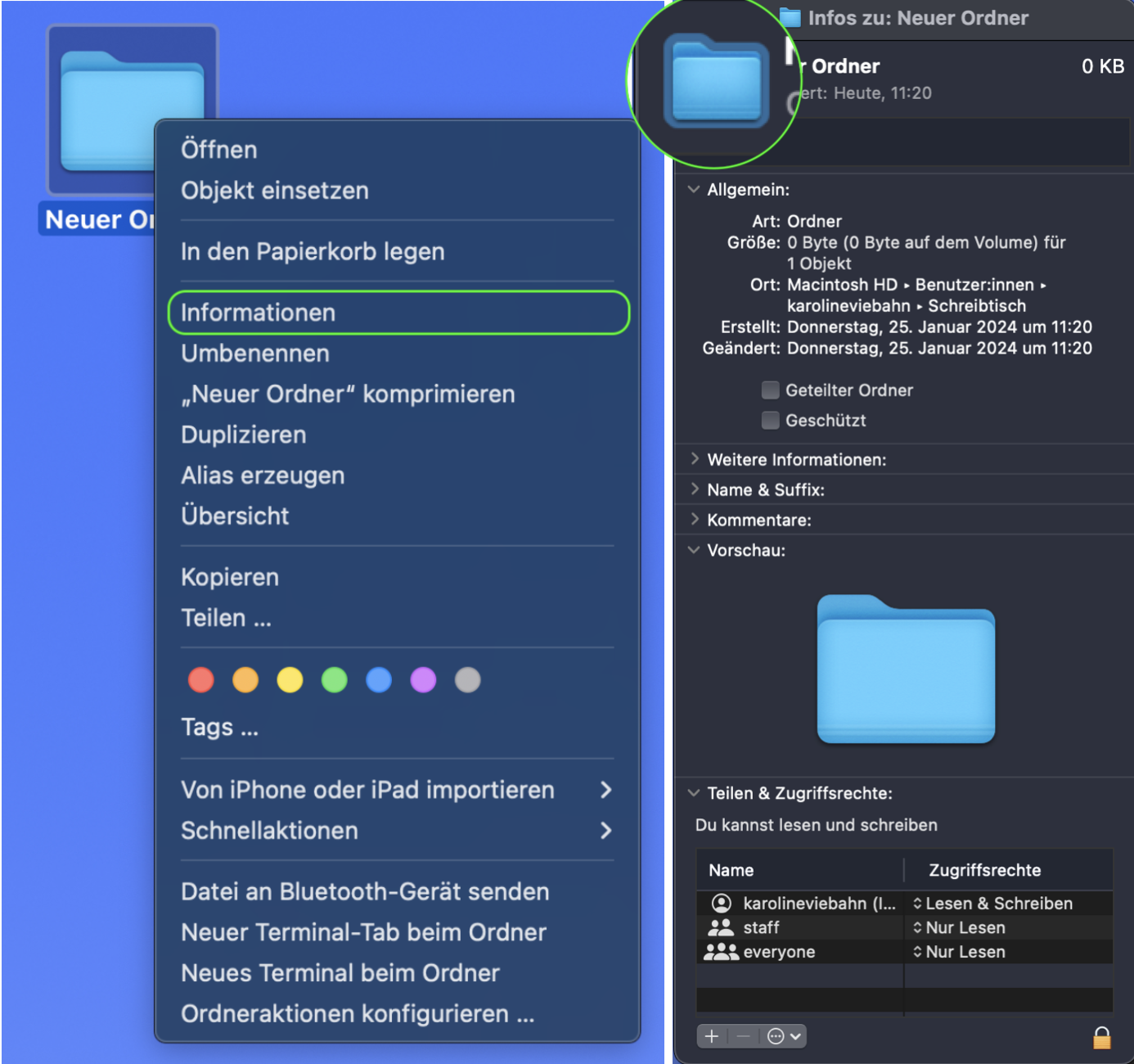This screenshot has width=1134, height=1064.
Task: Enable the Geteilter Ordner checkbox
Action: pos(770,390)
